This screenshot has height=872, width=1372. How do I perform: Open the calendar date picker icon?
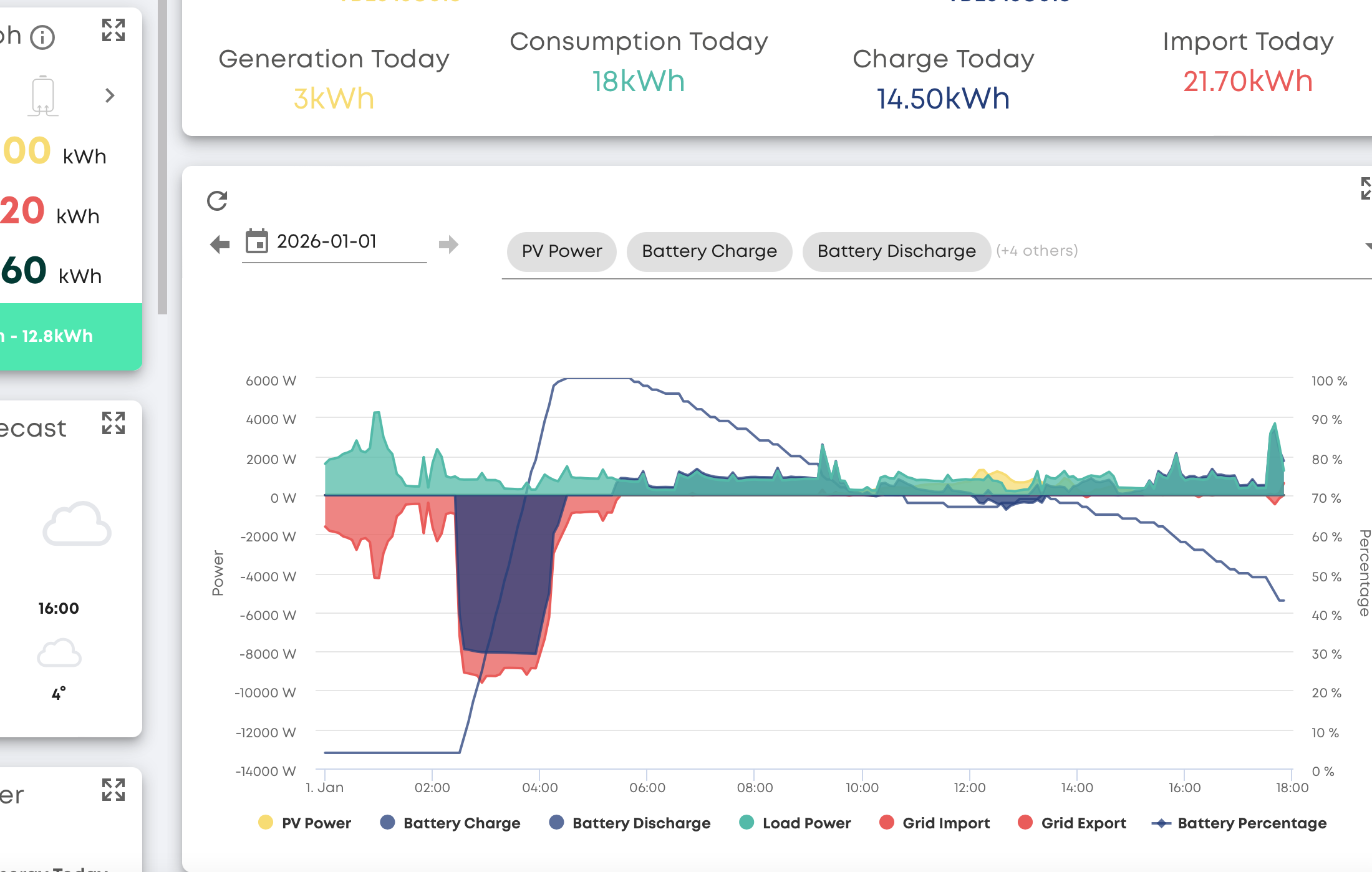256,241
